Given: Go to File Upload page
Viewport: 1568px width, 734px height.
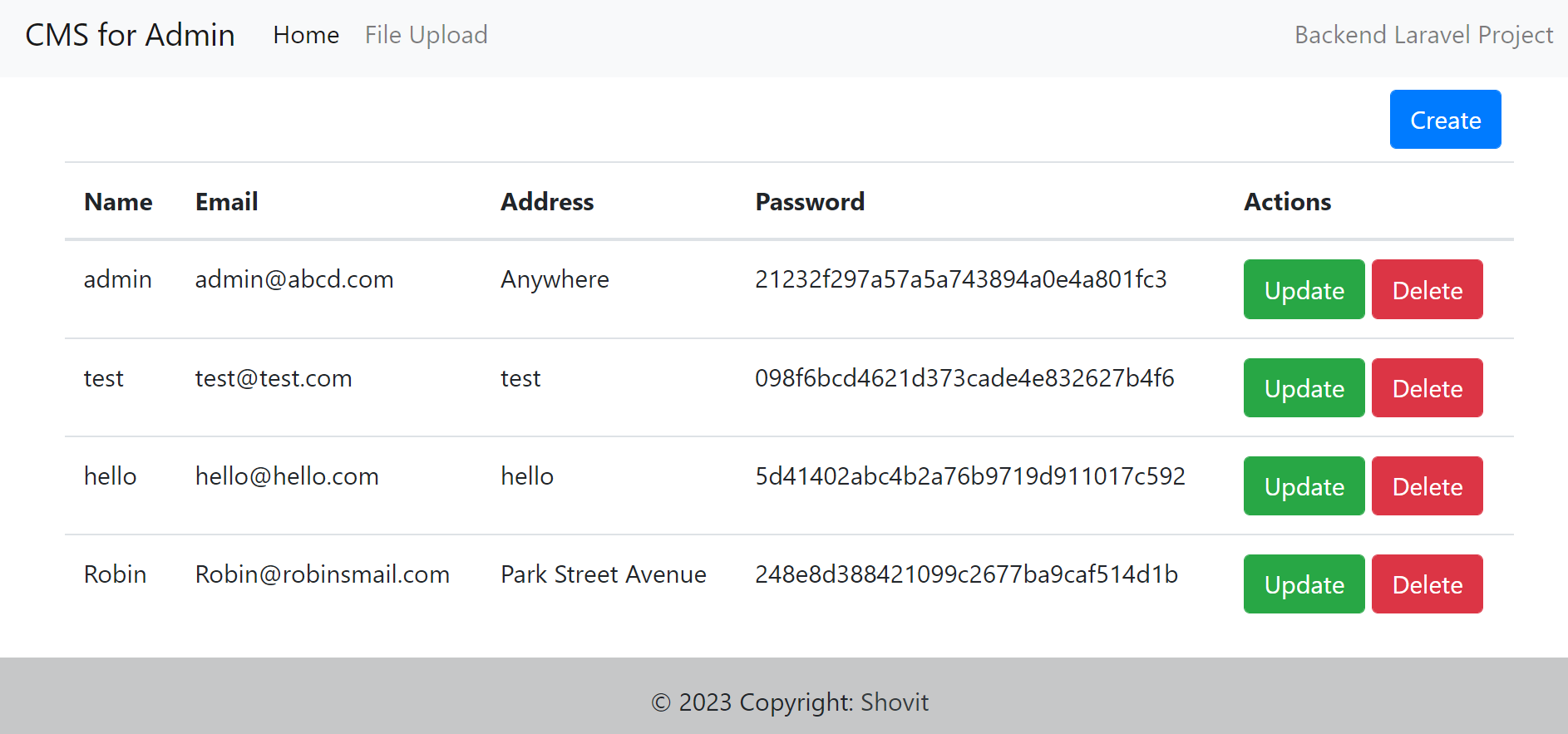Looking at the screenshot, I should (426, 35).
